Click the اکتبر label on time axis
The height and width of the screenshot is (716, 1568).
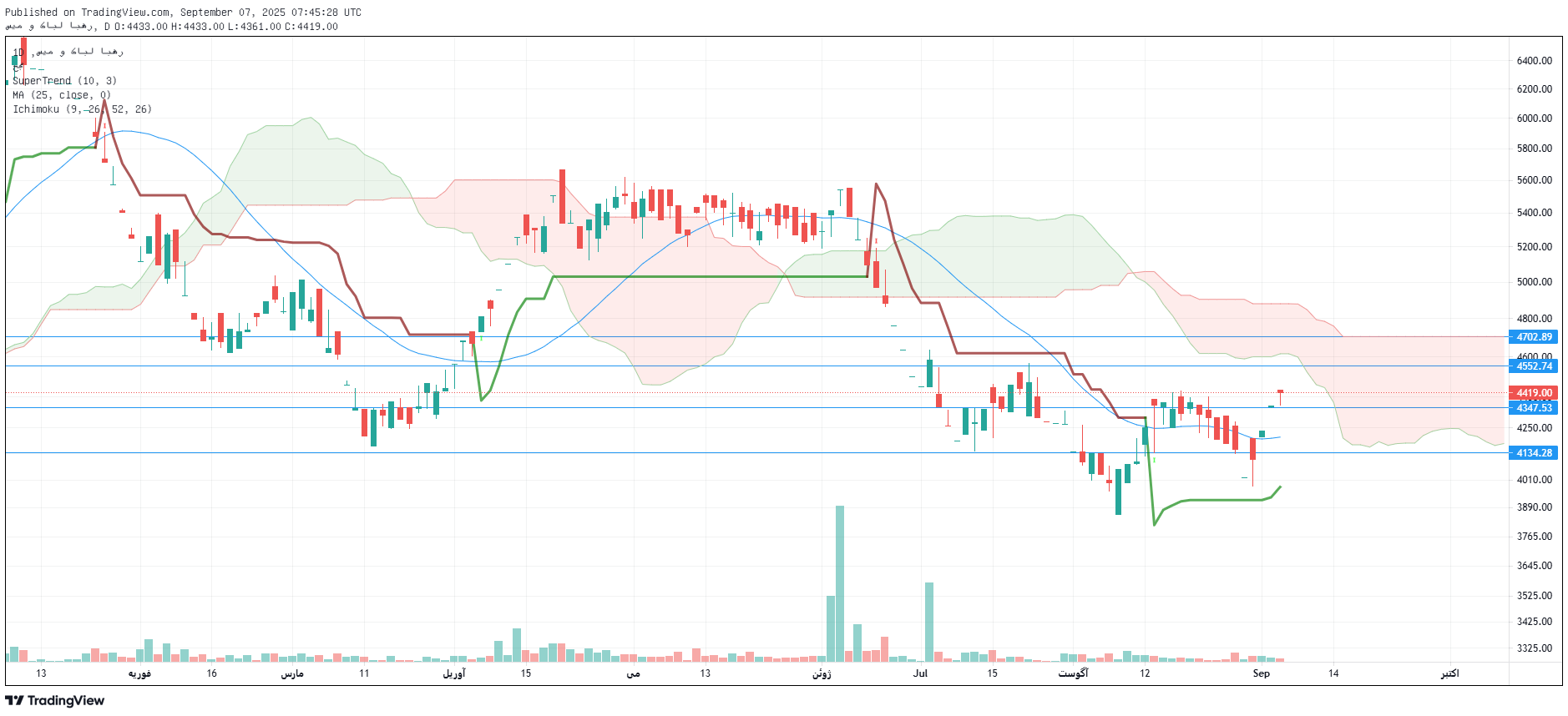(x=1449, y=673)
